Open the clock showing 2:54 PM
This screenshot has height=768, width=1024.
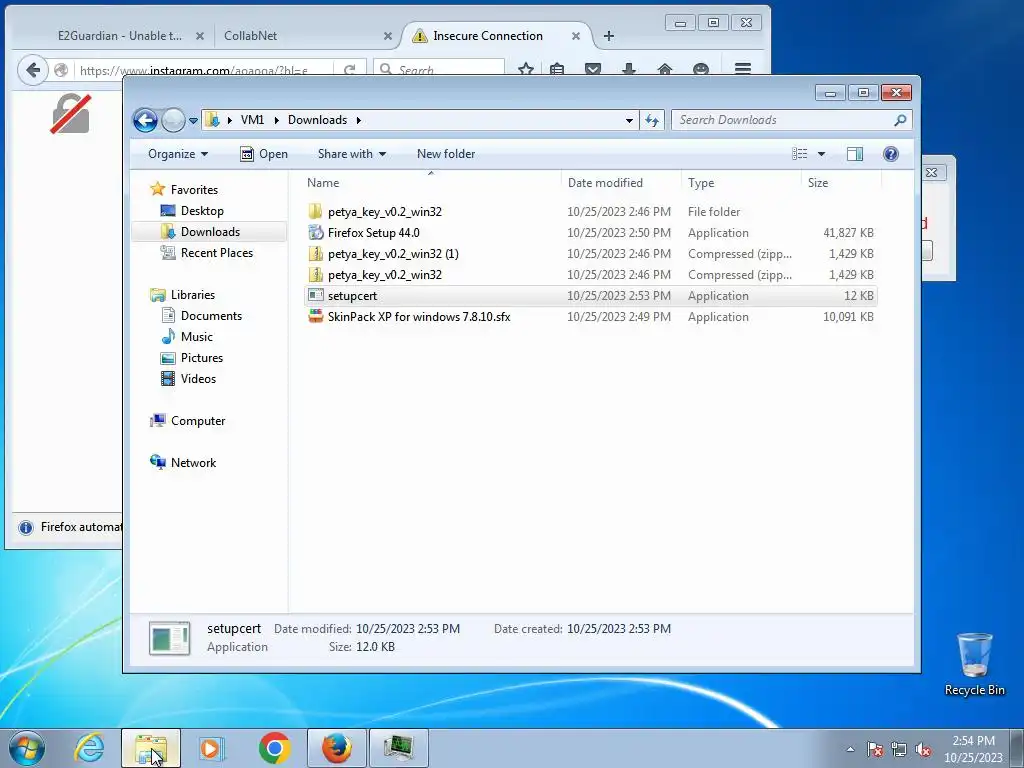coord(973,749)
